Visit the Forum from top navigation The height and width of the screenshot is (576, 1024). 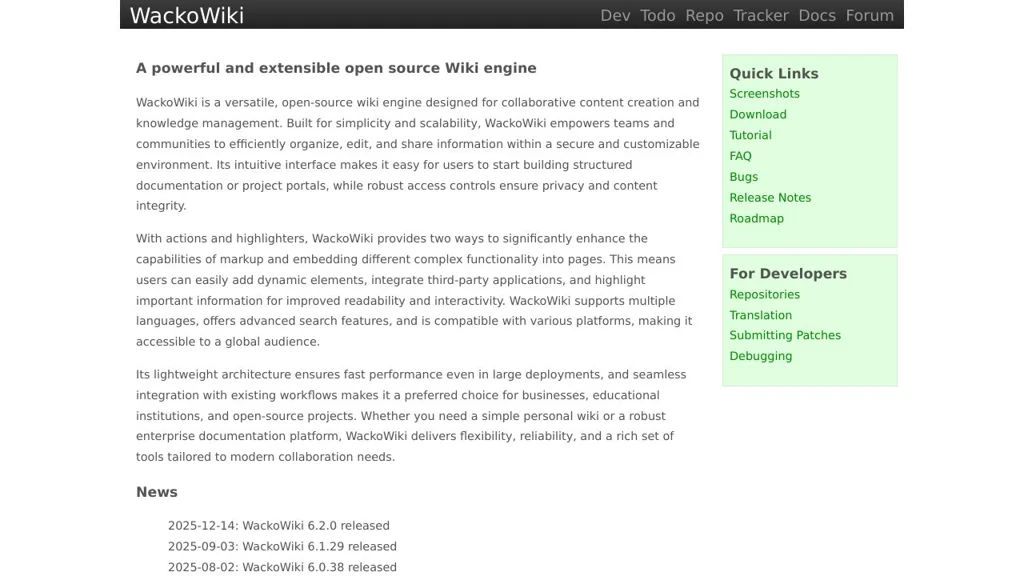click(870, 15)
